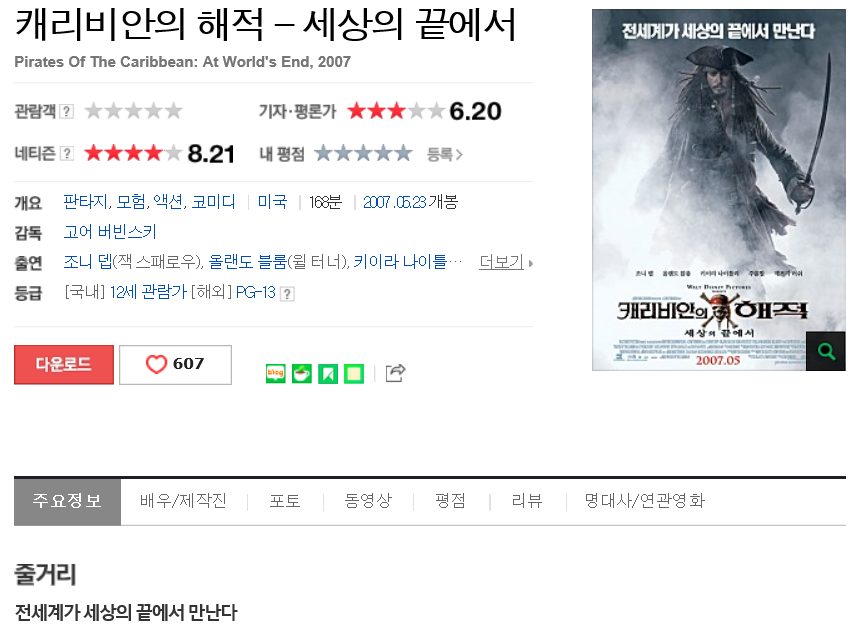This screenshot has width=856, height=624.
Task: Open the share arrow icon
Action: (395, 373)
